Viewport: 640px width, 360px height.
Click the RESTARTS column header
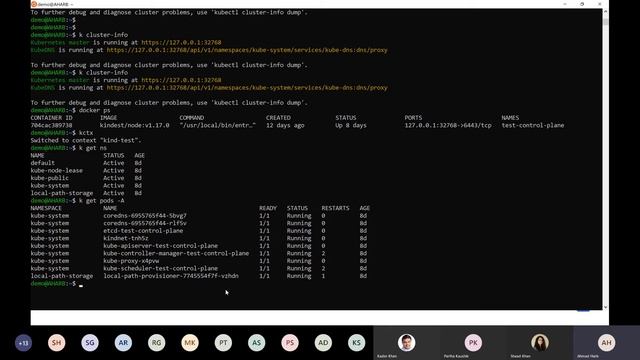coord(335,208)
